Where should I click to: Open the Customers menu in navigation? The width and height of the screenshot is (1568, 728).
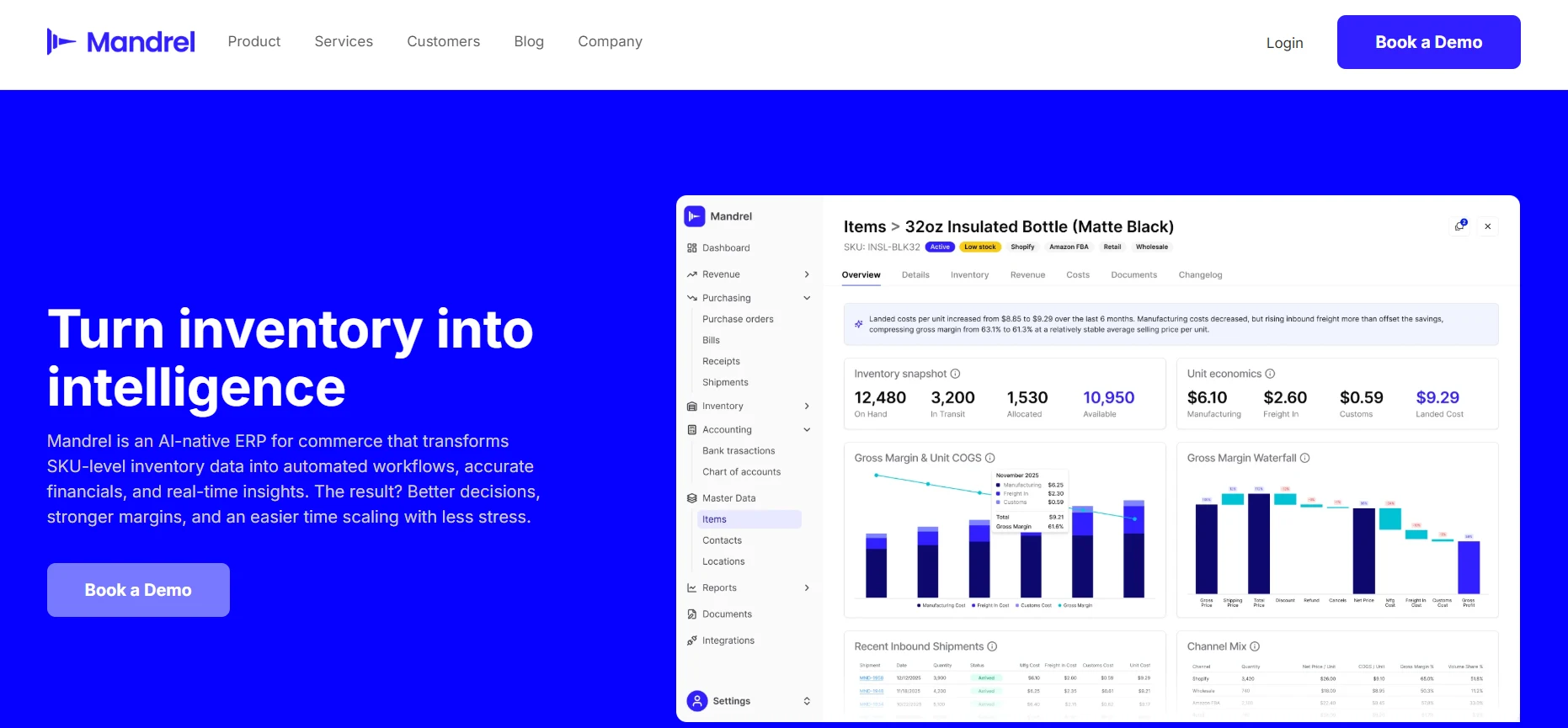tap(444, 41)
